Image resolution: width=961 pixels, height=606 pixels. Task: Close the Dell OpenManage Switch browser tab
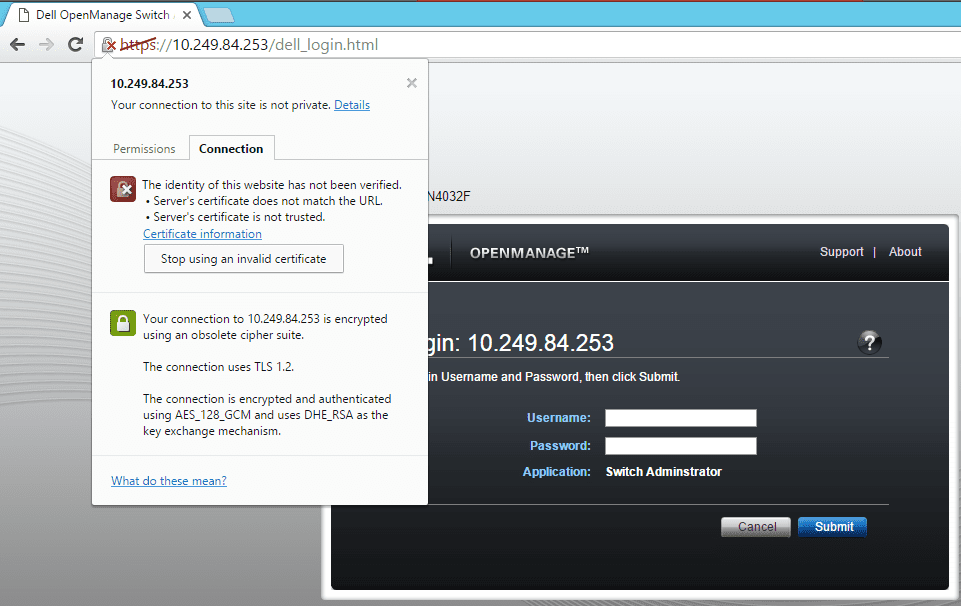187,15
